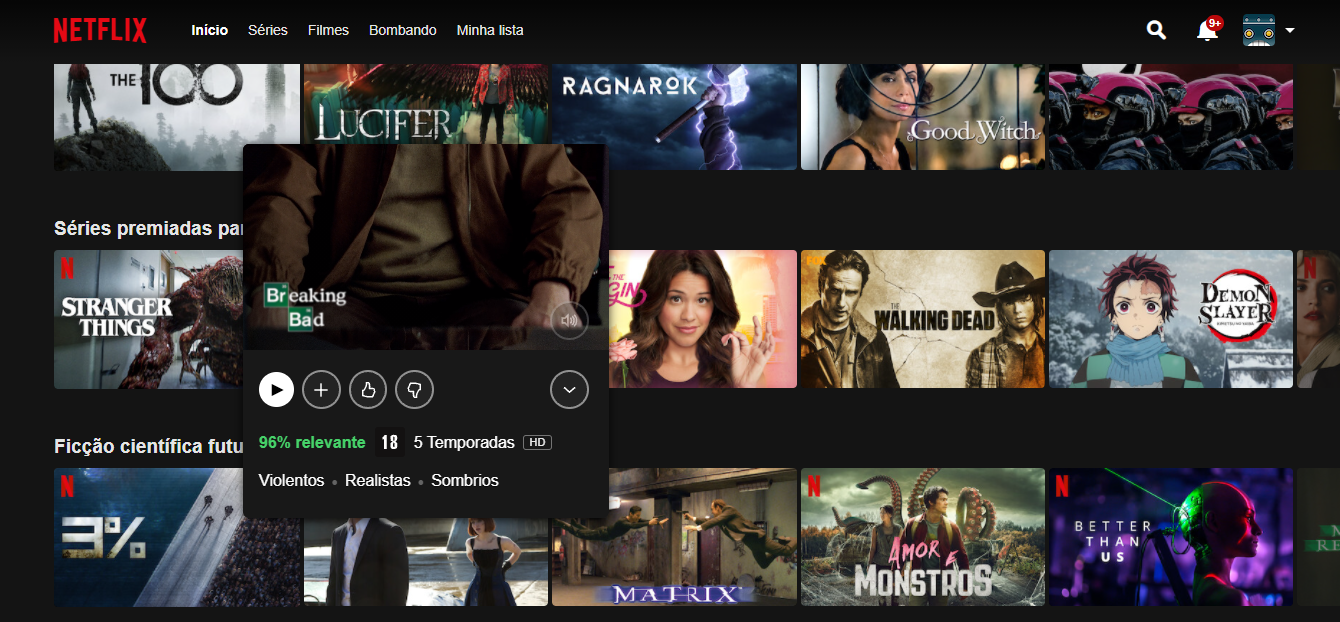1340x622 pixels.
Task: Expand more info chevron for Breaking Bad
Action: pos(569,390)
